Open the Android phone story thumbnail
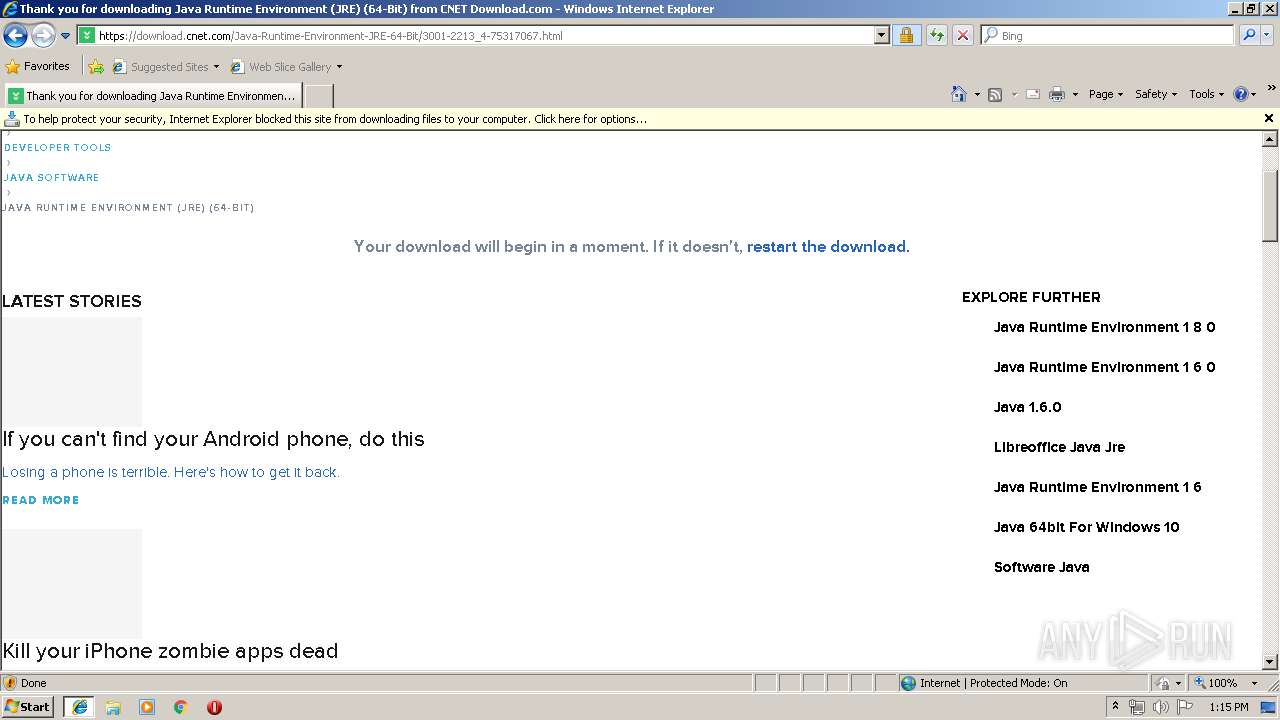The height and width of the screenshot is (720, 1280). tap(72, 372)
